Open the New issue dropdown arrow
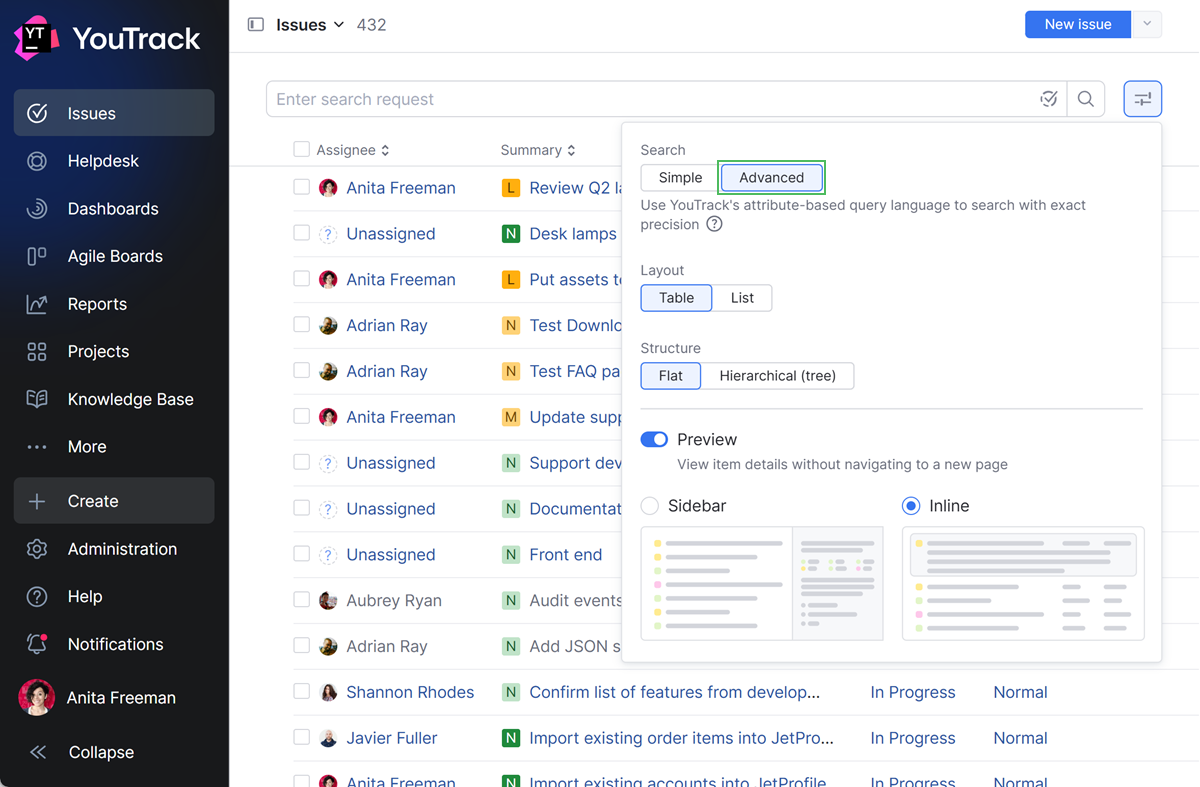This screenshot has width=1200, height=787. pyautogui.click(x=1147, y=24)
